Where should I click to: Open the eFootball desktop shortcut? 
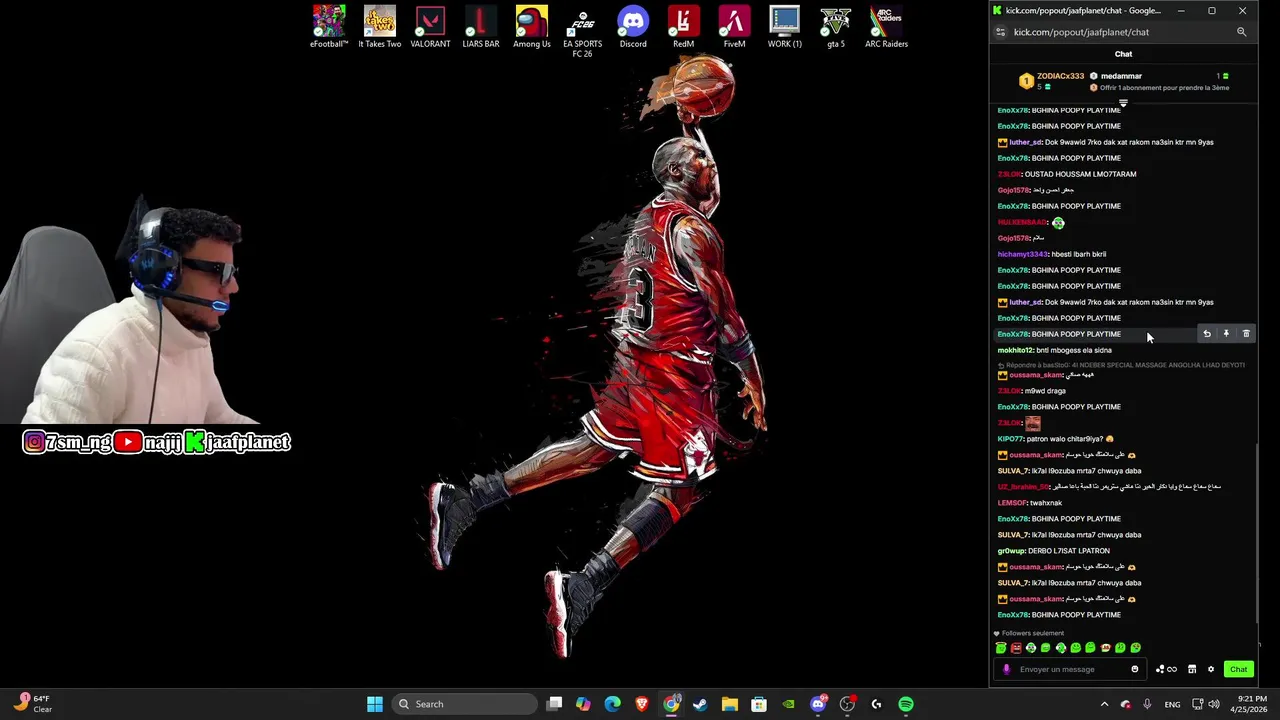328,27
